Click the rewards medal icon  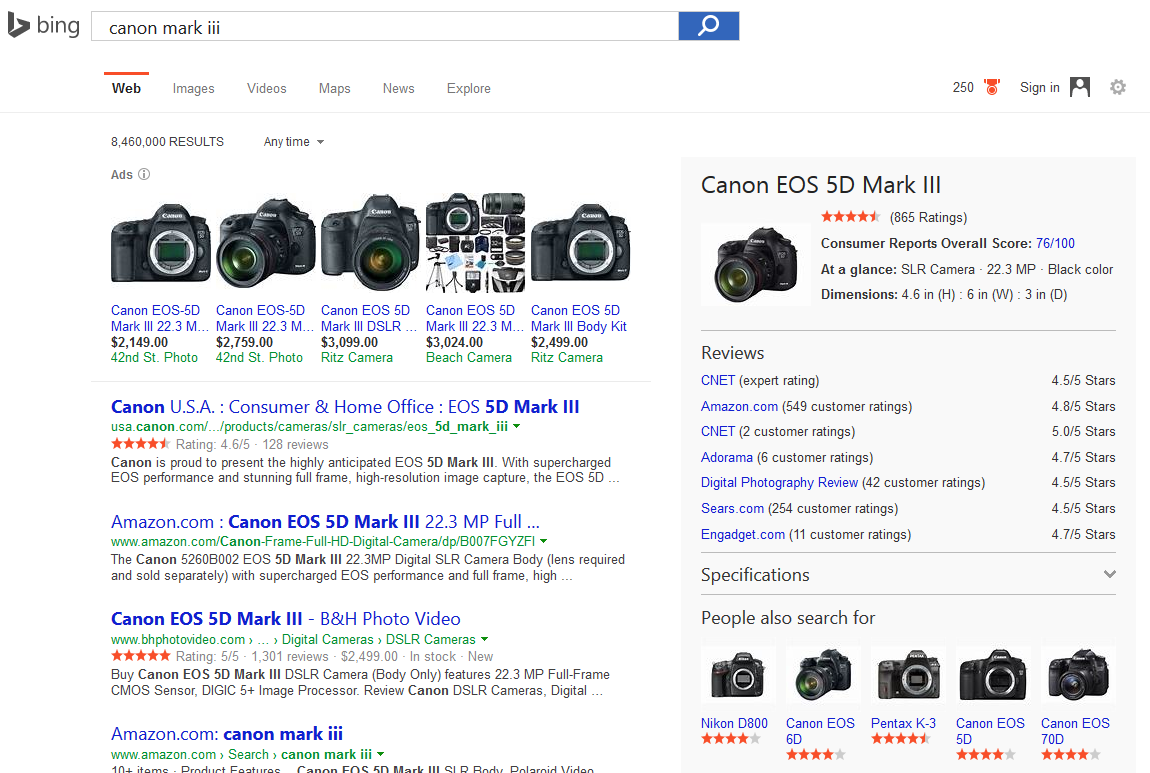pos(992,87)
